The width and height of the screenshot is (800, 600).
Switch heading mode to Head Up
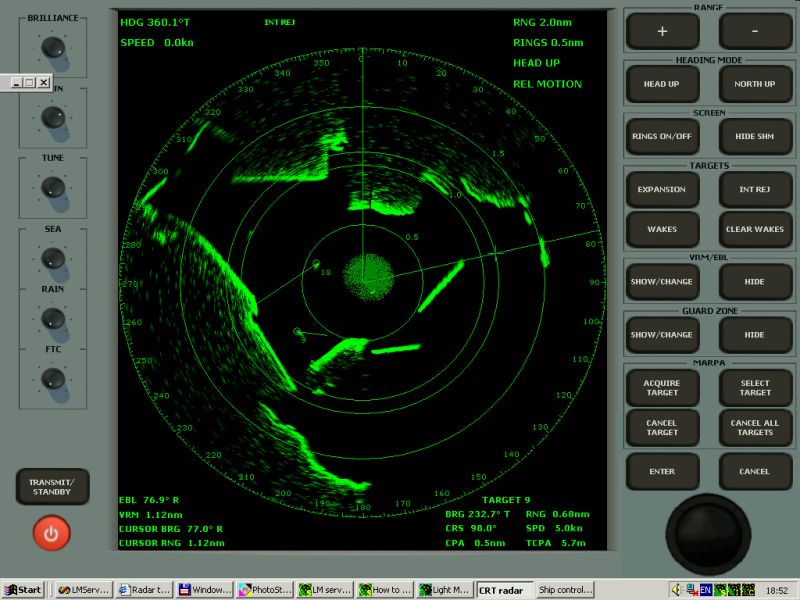click(662, 84)
